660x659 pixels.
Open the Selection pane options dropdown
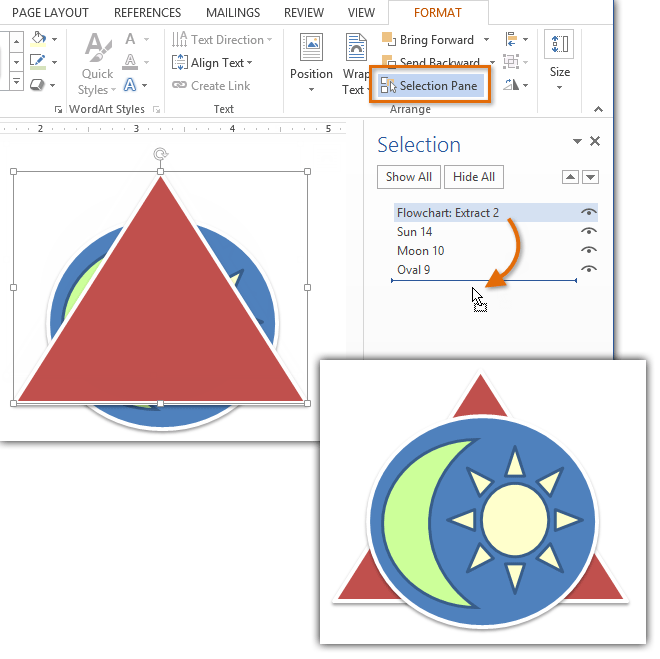[577, 141]
